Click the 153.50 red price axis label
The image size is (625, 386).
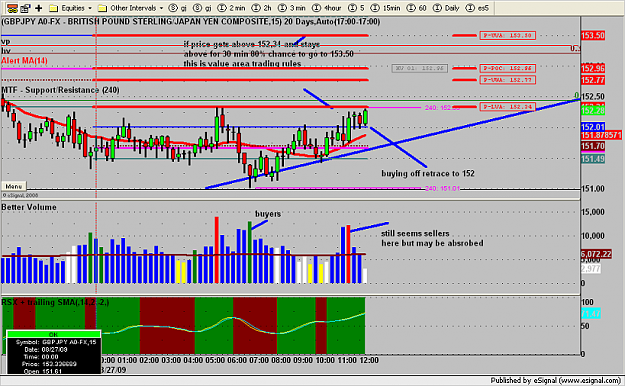click(593, 35)
